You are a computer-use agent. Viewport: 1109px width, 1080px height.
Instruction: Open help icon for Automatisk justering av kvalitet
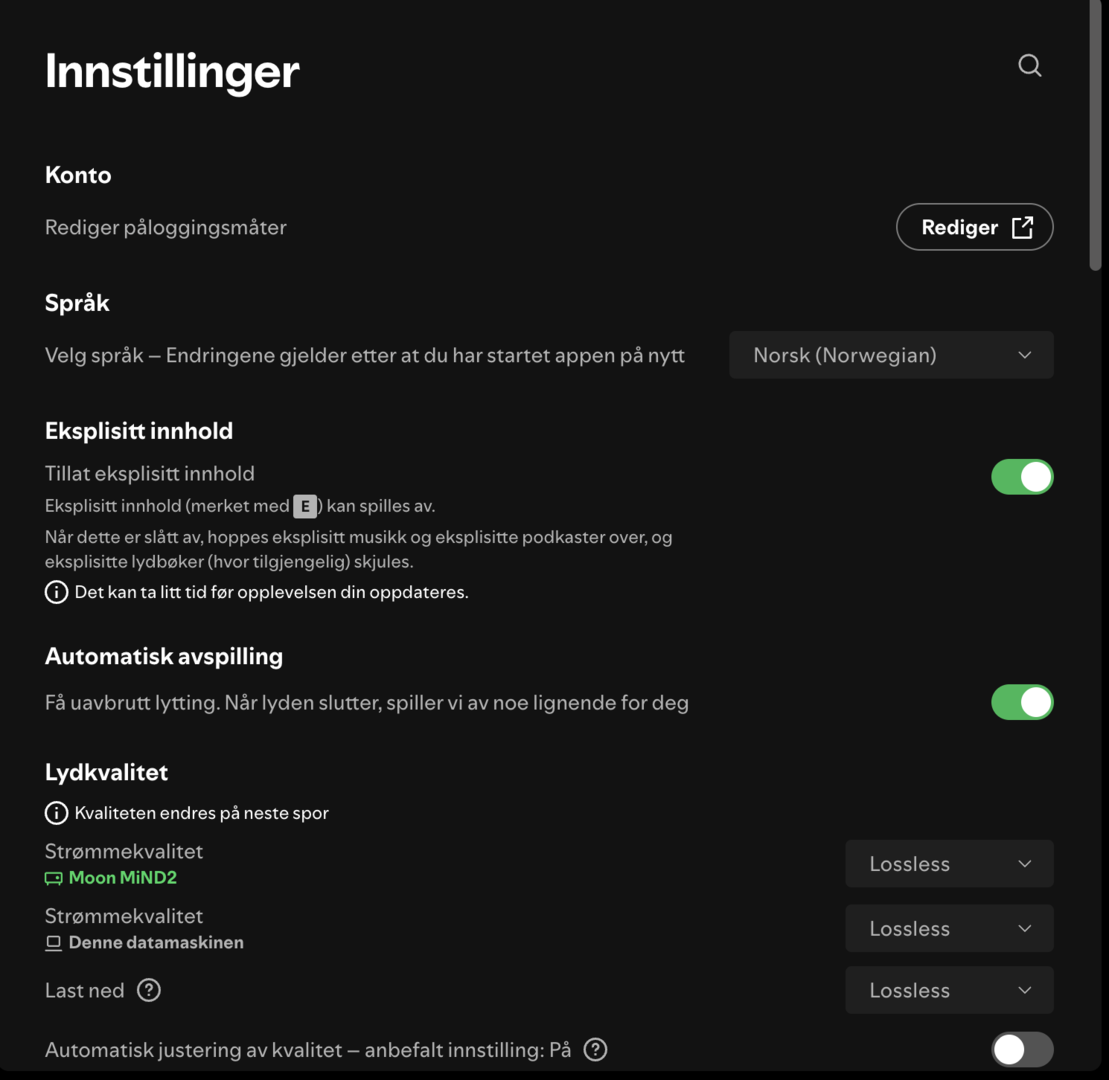pos(595,1049)
